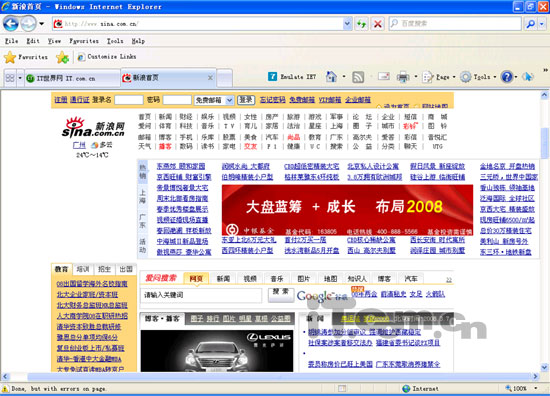550x396 pixels.
Task: Click the green Refresh arrows icon
Action: coord(361,24)
